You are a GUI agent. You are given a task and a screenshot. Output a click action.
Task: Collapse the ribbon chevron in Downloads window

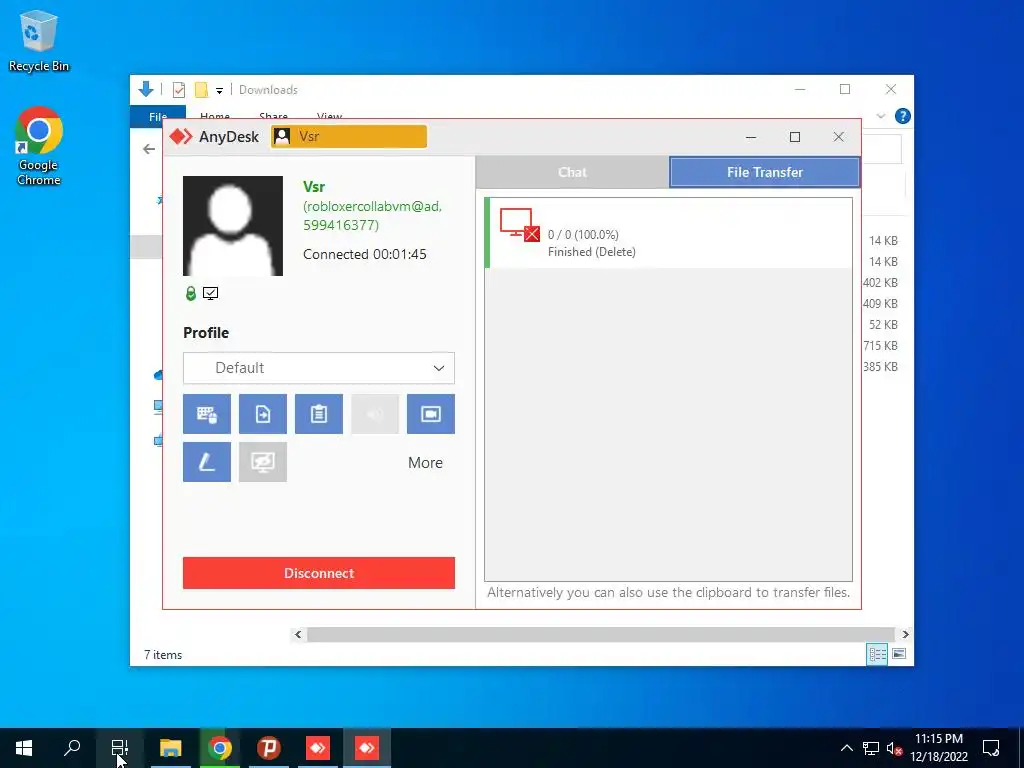[880, 116]
